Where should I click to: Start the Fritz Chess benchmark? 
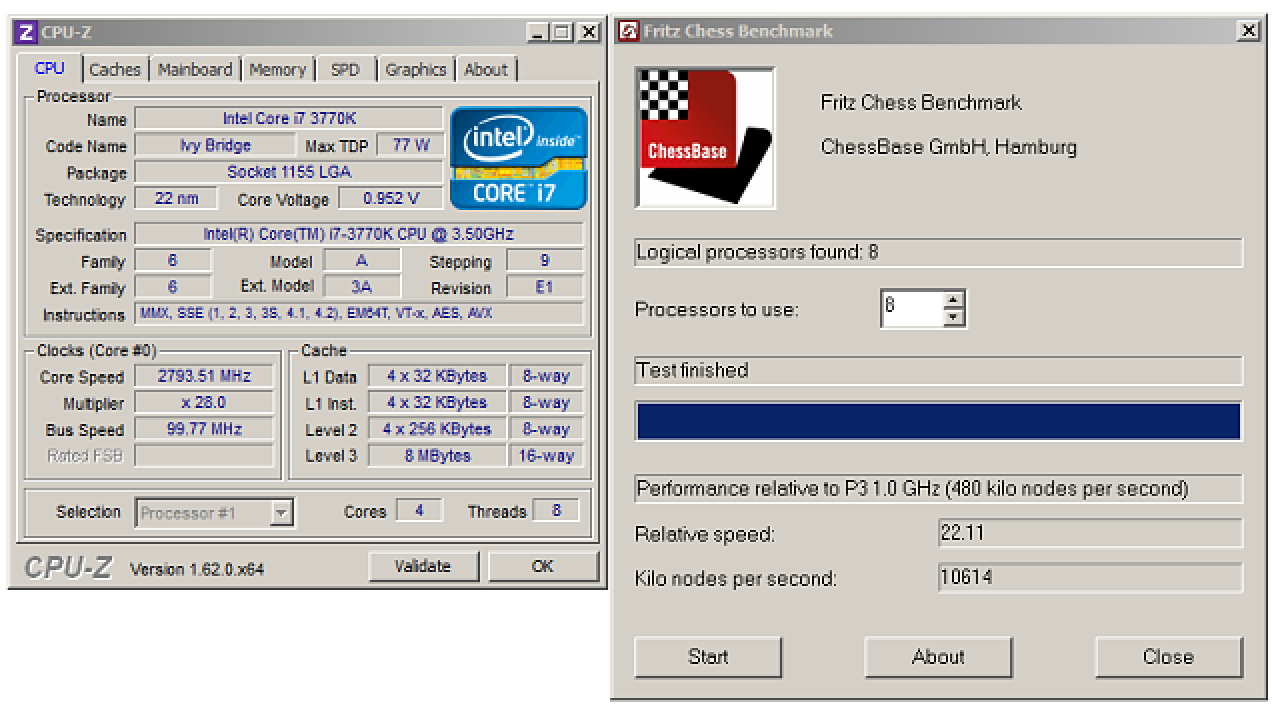[x=708, y=657]
